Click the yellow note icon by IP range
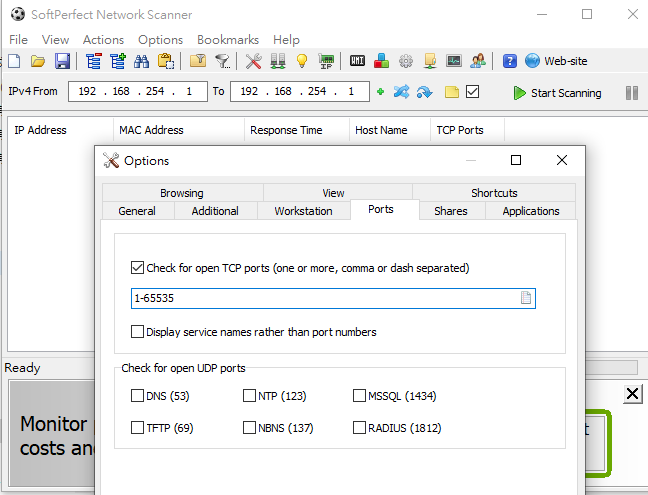This screenshot has width=648, height=495. pos(452,92)
